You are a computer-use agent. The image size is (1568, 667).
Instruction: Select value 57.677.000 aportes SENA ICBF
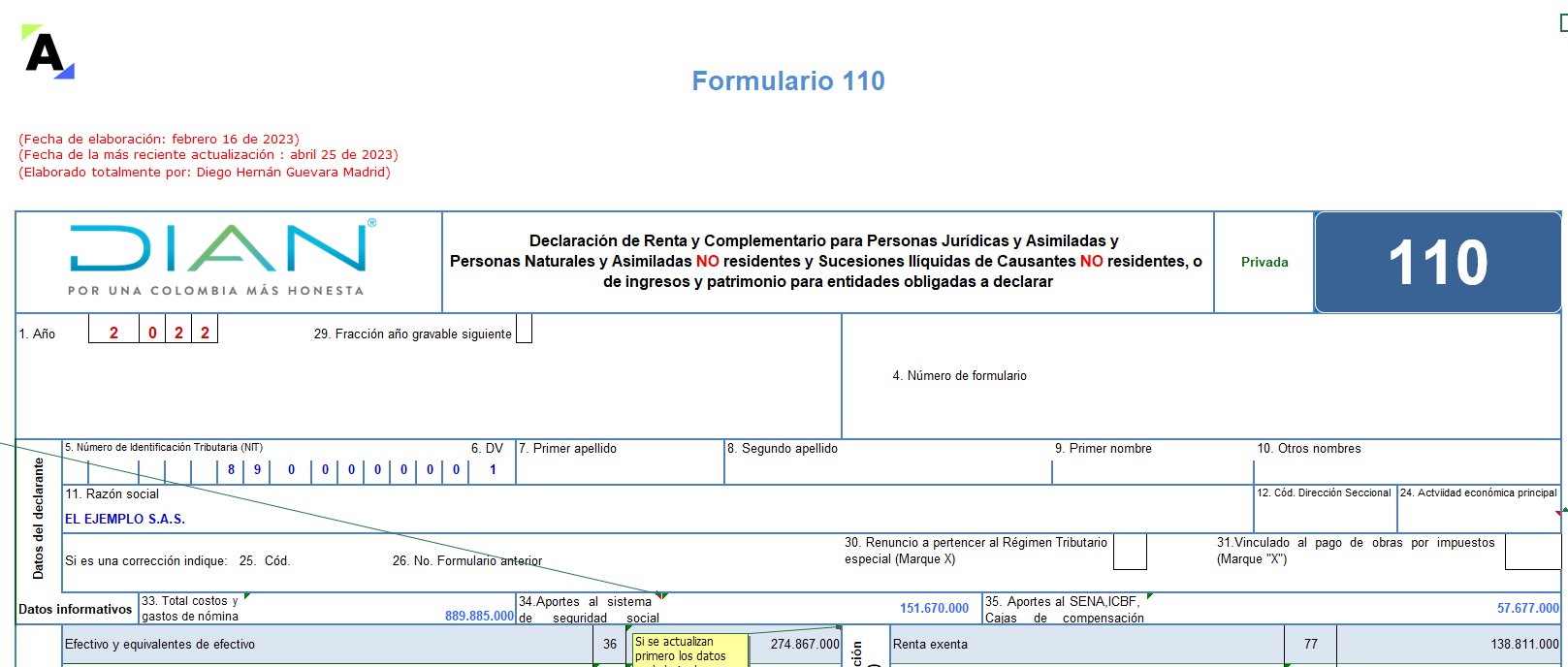[x=1528, y=608]
